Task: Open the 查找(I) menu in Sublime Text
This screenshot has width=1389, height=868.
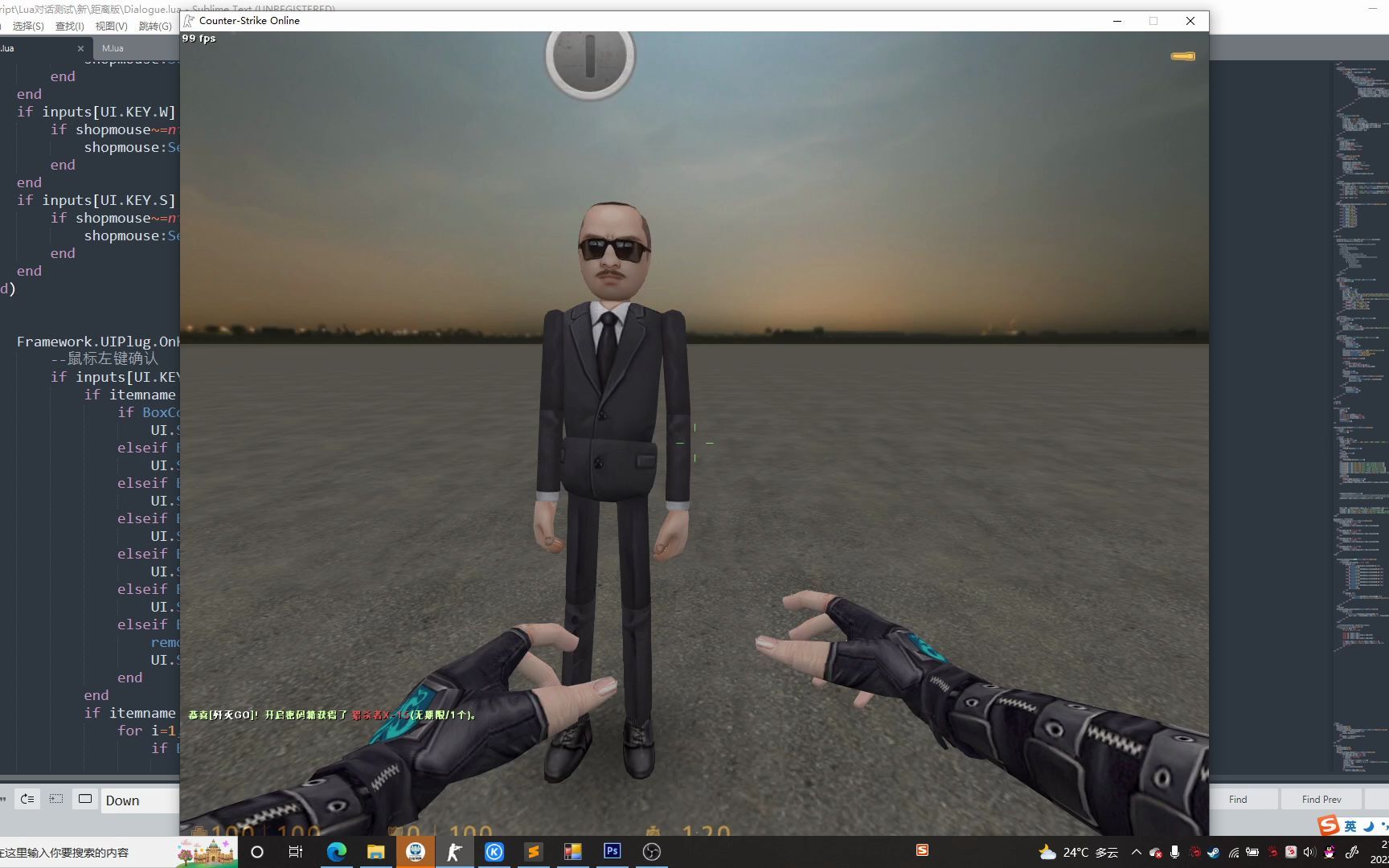Action: click(x=69, y=26)
